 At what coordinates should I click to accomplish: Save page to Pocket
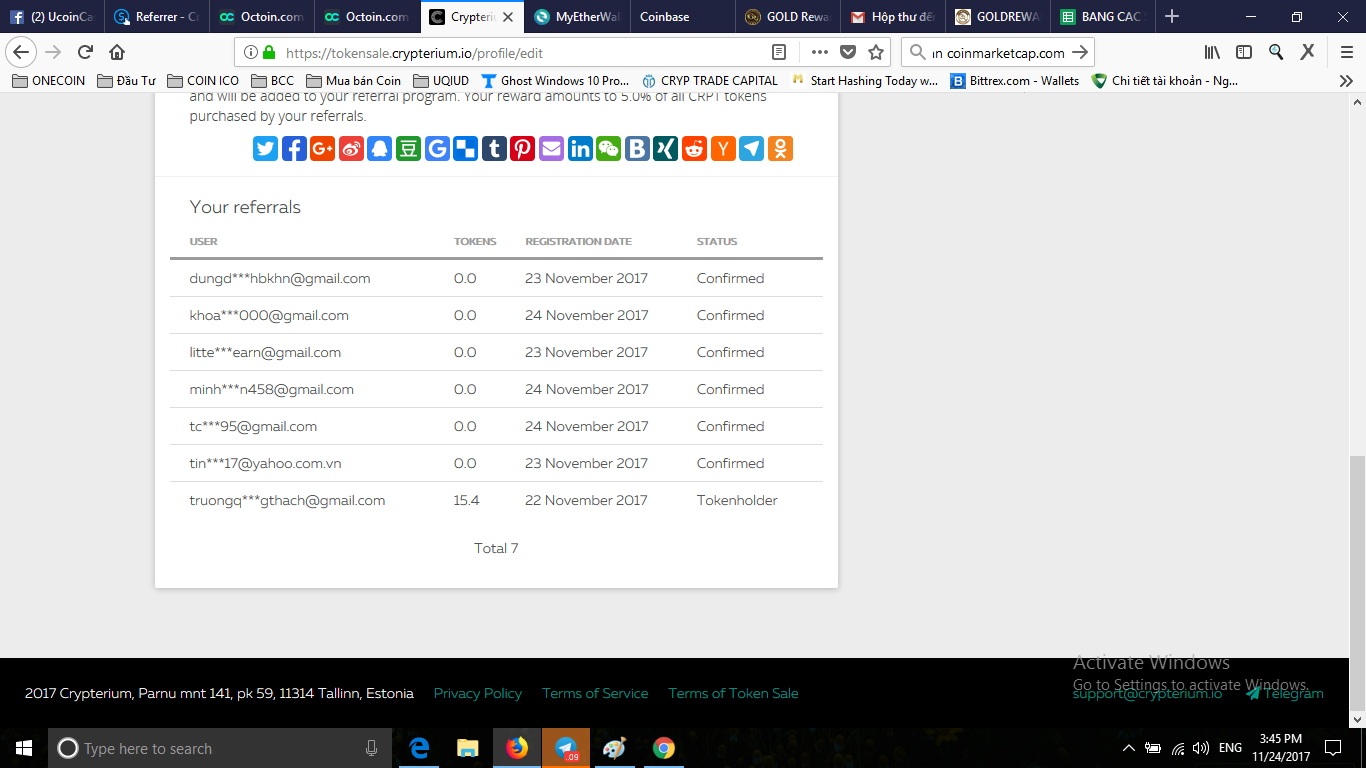coord(848,52)
